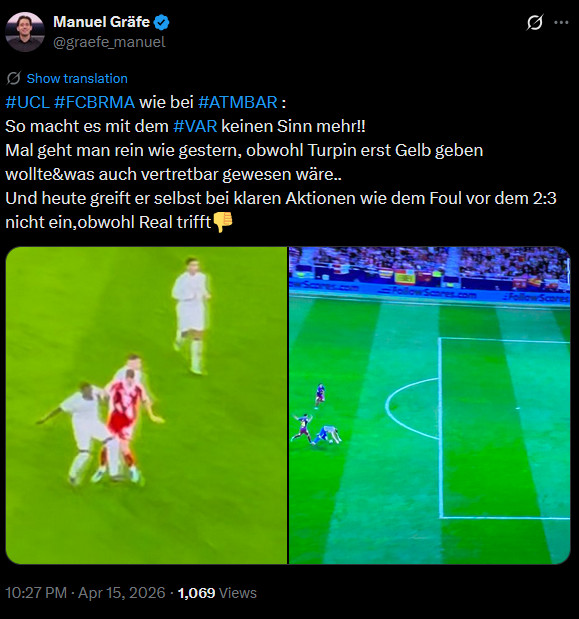Image resolution: width=579 pixels, height=619 pixels.
Task: Open the Grok icon at top right
Action: coord(535,23)
